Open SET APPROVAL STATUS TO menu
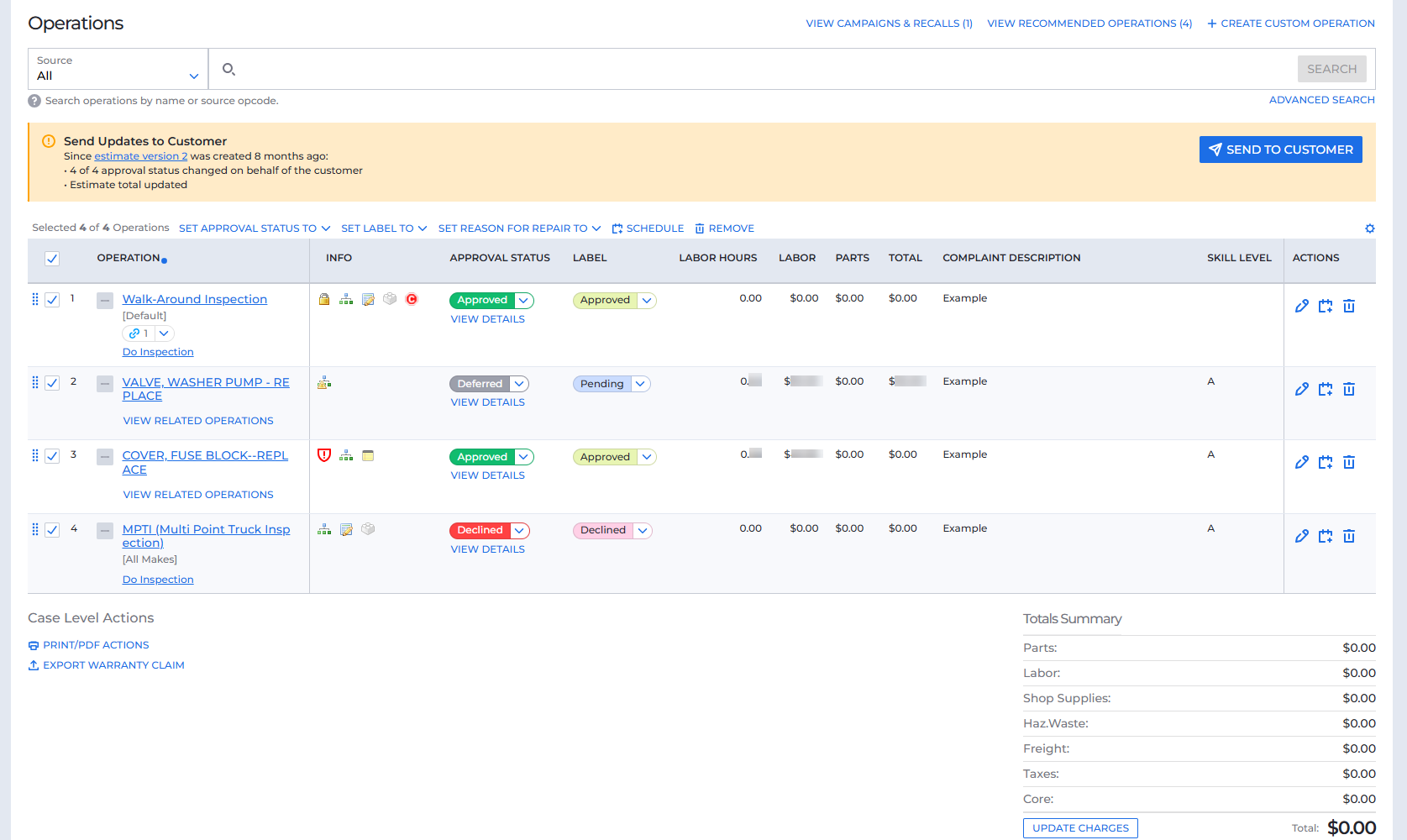 click(x=255, y=228)
